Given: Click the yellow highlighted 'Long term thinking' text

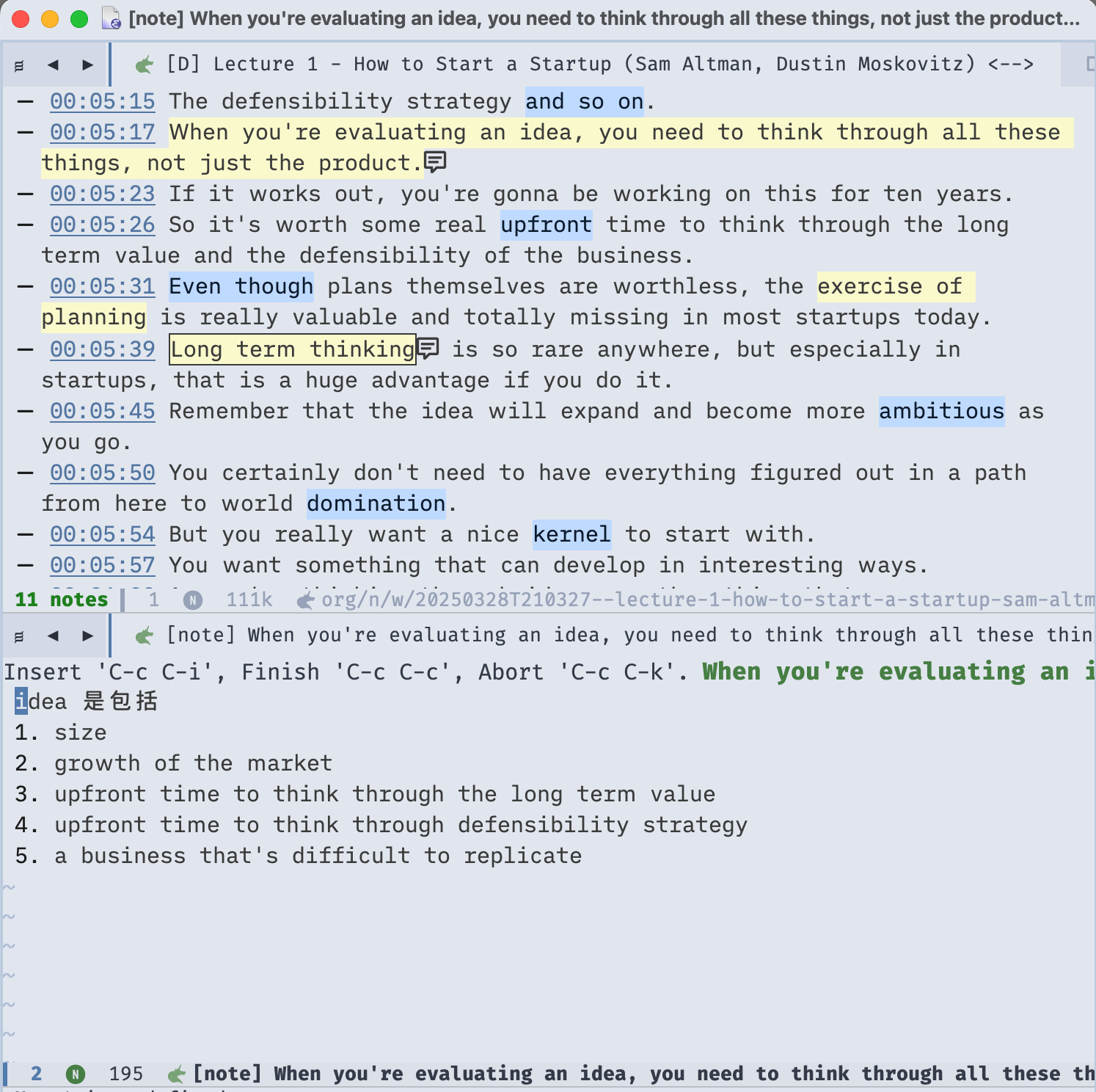Looking at the screenshot, I should point(293,349).
